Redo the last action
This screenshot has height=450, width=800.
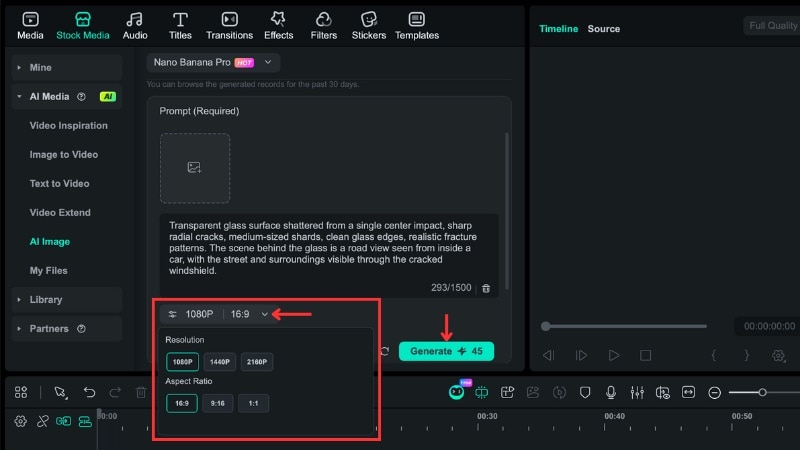click(x=115, y=392)
